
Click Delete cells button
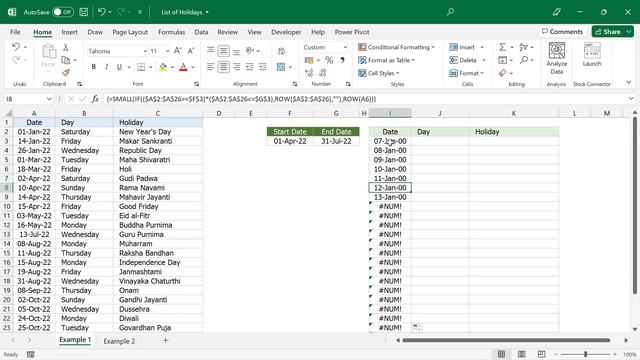(463, 60)
